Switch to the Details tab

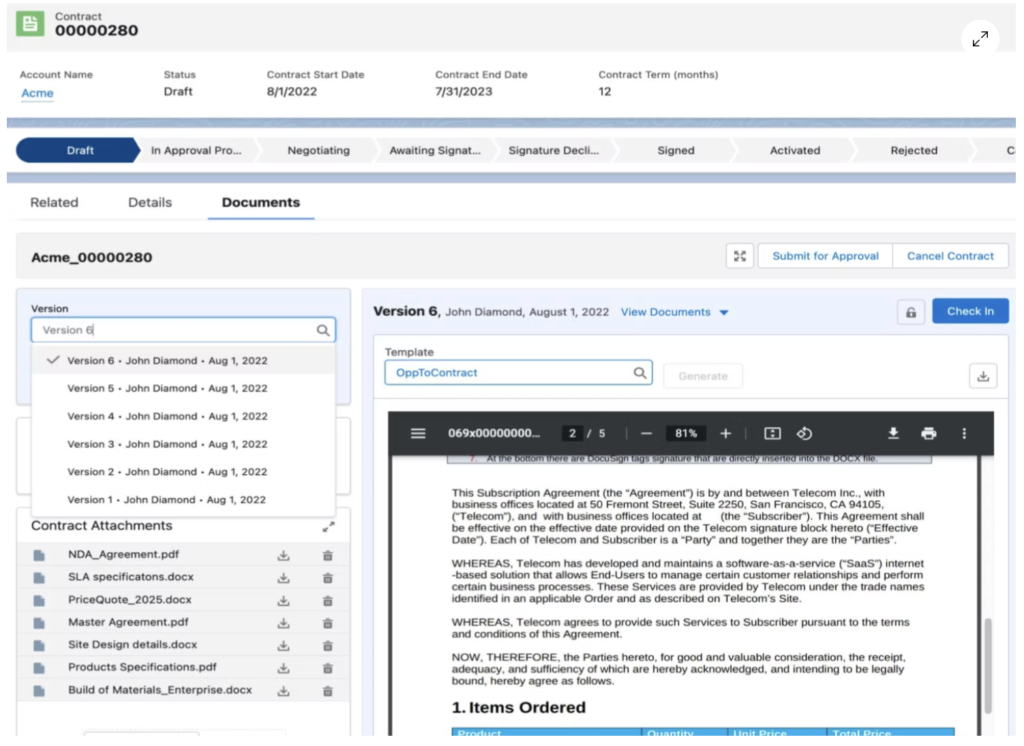(149, 202)
